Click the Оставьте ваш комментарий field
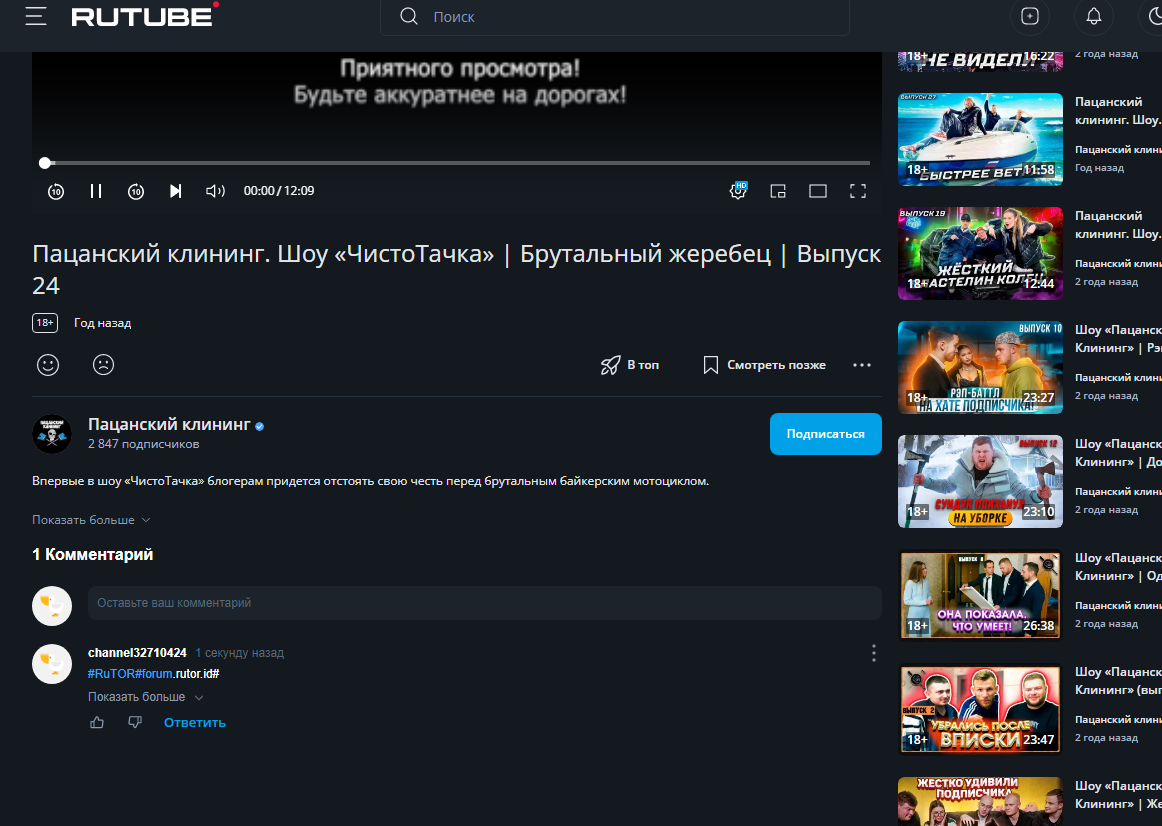 coord(485,603)
